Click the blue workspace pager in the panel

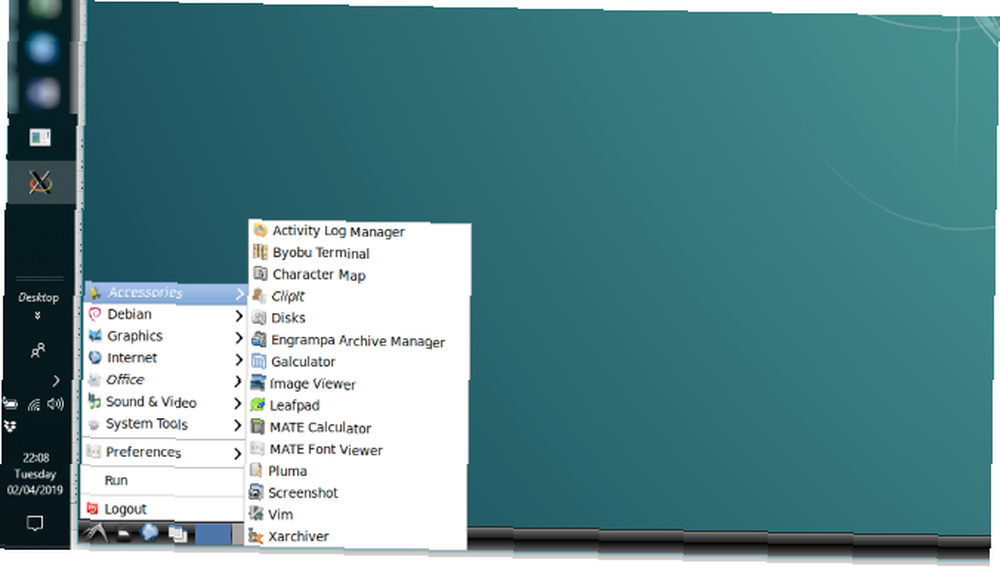213,534
